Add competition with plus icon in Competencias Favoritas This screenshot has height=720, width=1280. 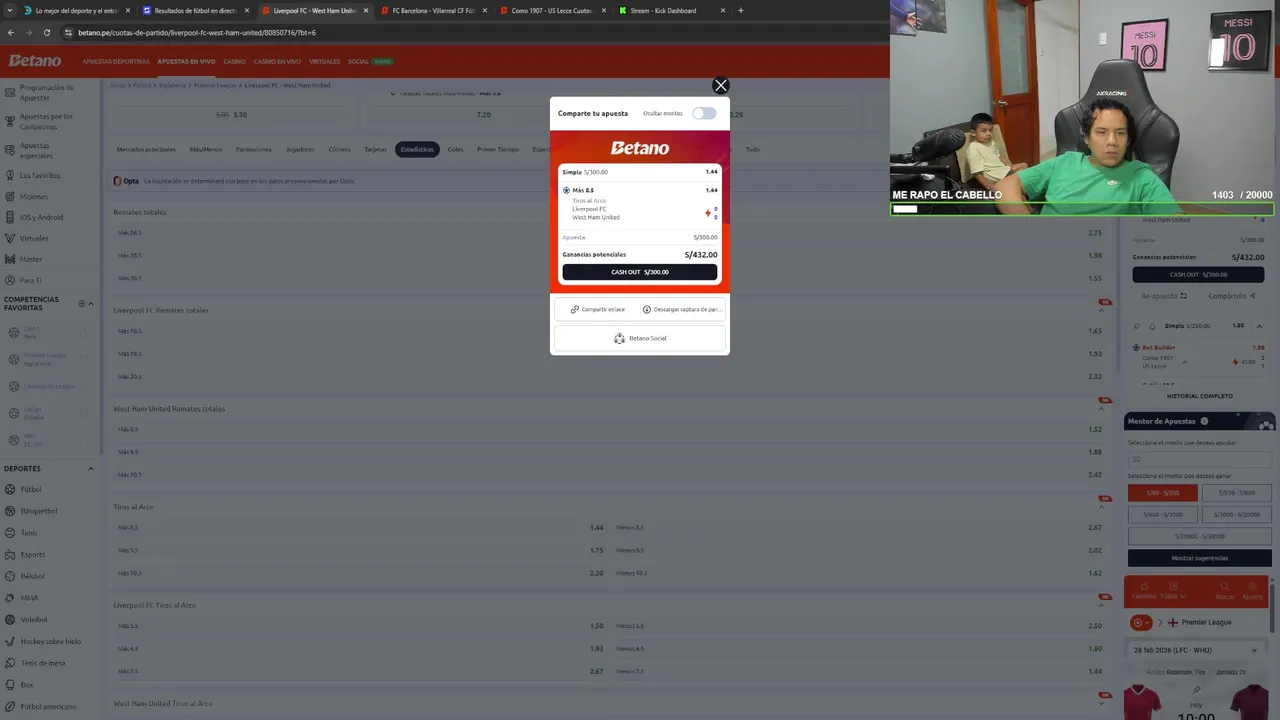[x=82, y=303]
